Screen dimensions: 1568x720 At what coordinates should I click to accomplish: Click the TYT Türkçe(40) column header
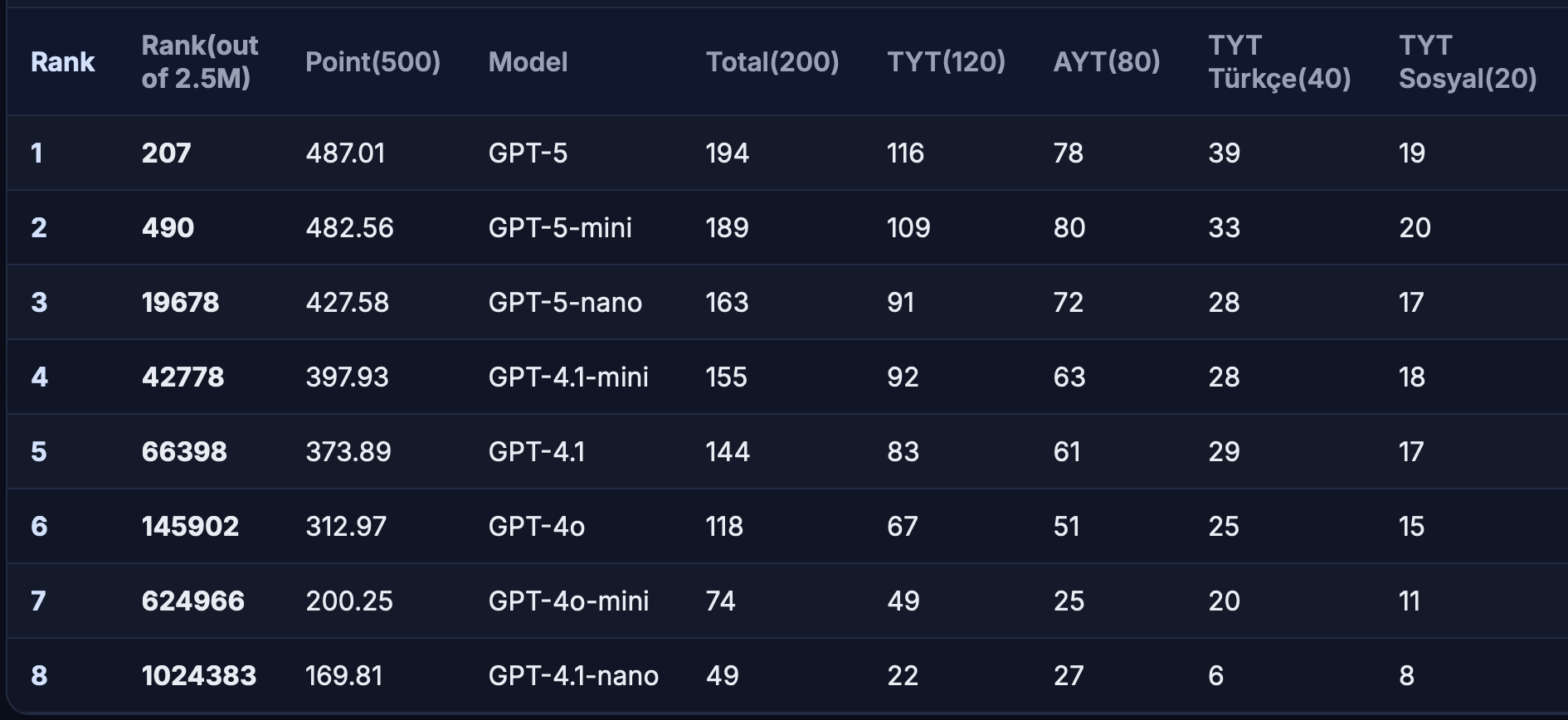[x=1278, y=62]
